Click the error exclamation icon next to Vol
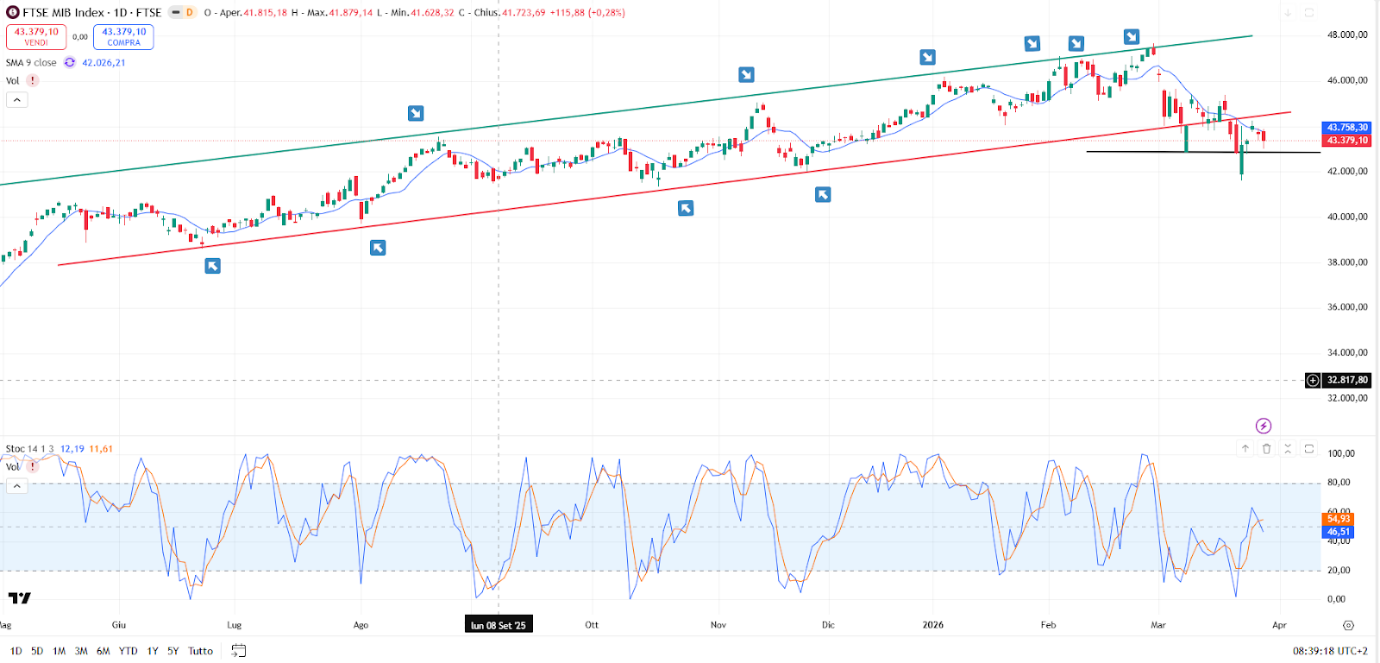 pyautogui.click(x=31, y=80)
